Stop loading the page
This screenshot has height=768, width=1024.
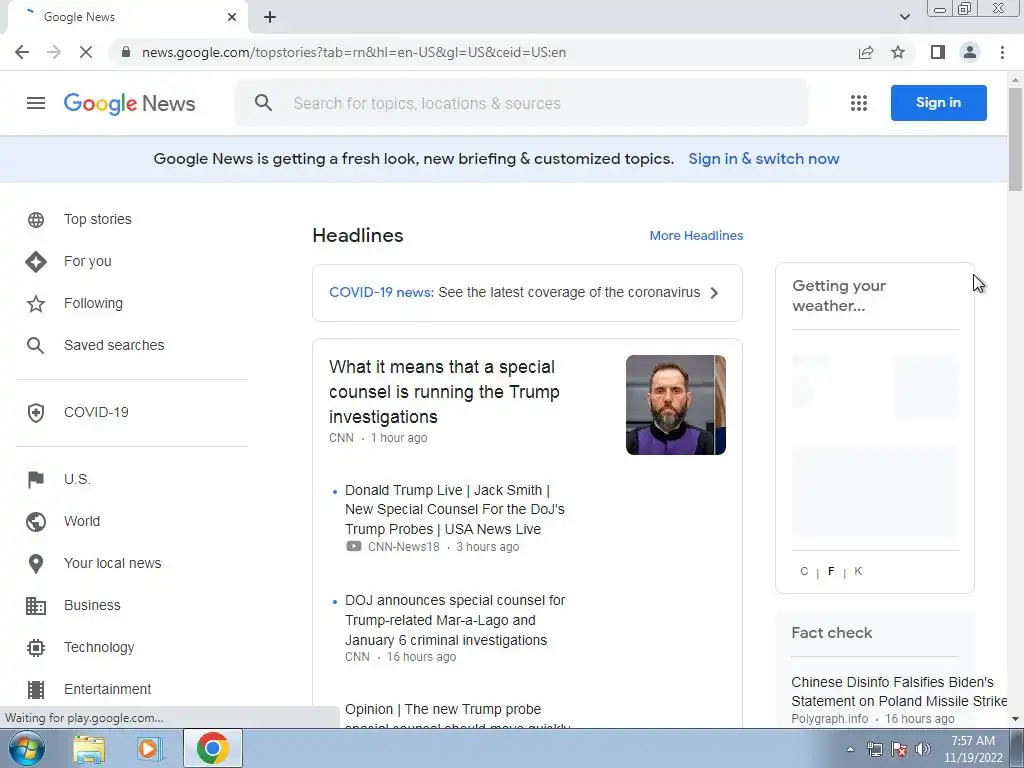[x=86, y=52]
